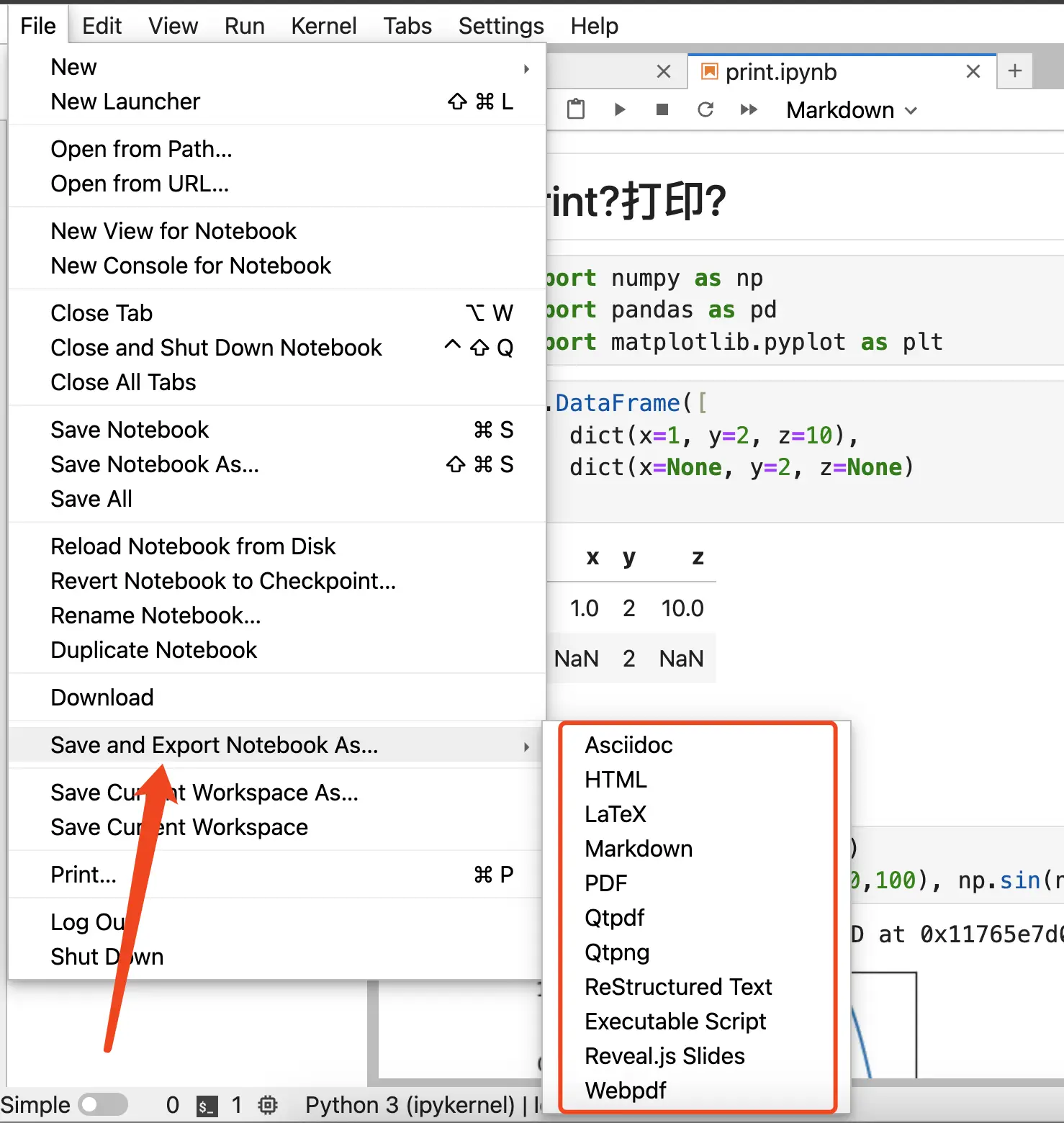Viewport: 1064px width, 1123px height.
Task: Select Reveal.js Slides export option
Action: coord(664,1056)
